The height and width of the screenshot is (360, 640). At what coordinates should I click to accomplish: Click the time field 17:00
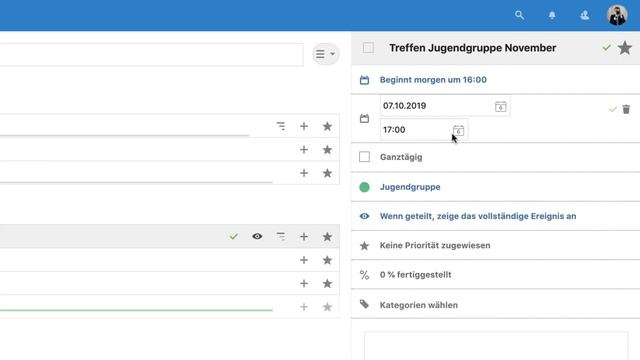click(x=424, y=130)
